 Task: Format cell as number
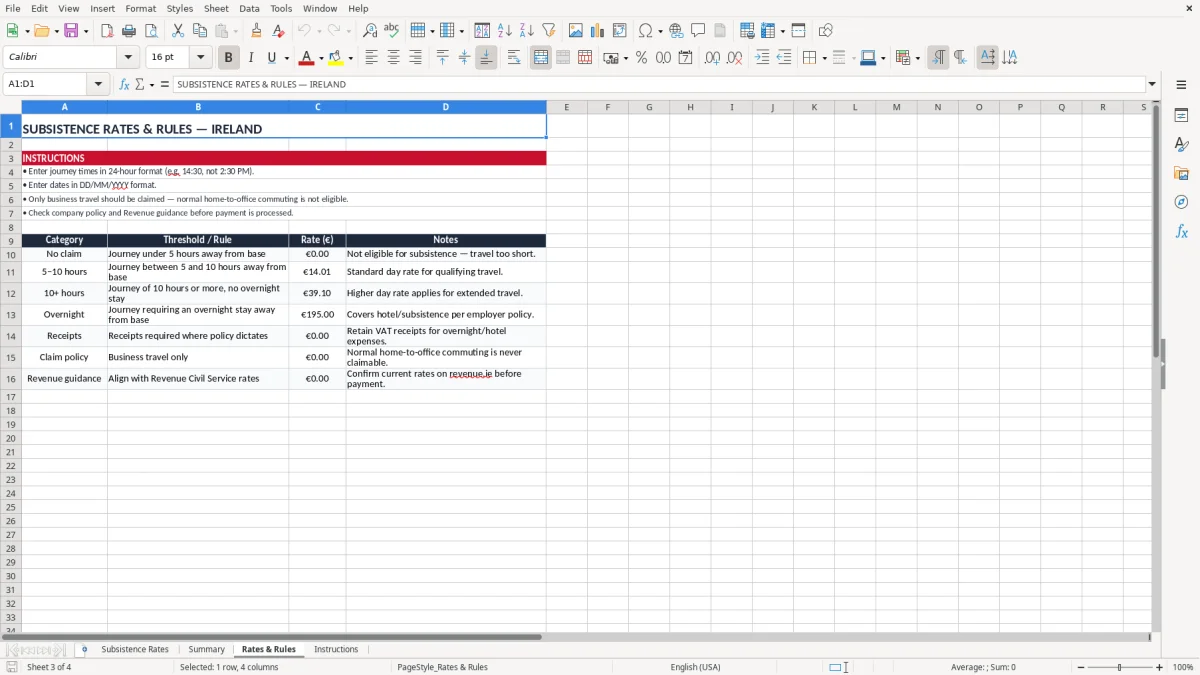[663, 58]
